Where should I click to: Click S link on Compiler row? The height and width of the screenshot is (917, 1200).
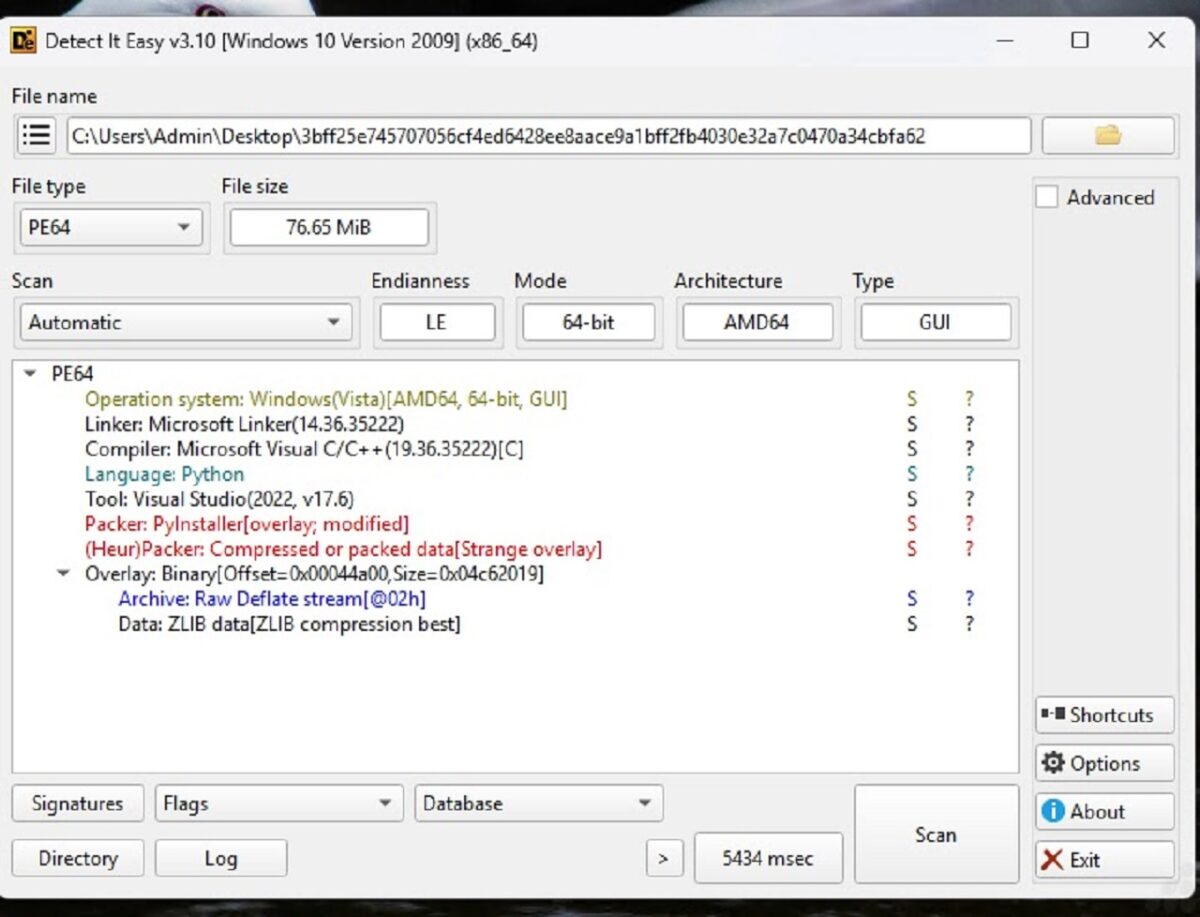tap(912, 449)
